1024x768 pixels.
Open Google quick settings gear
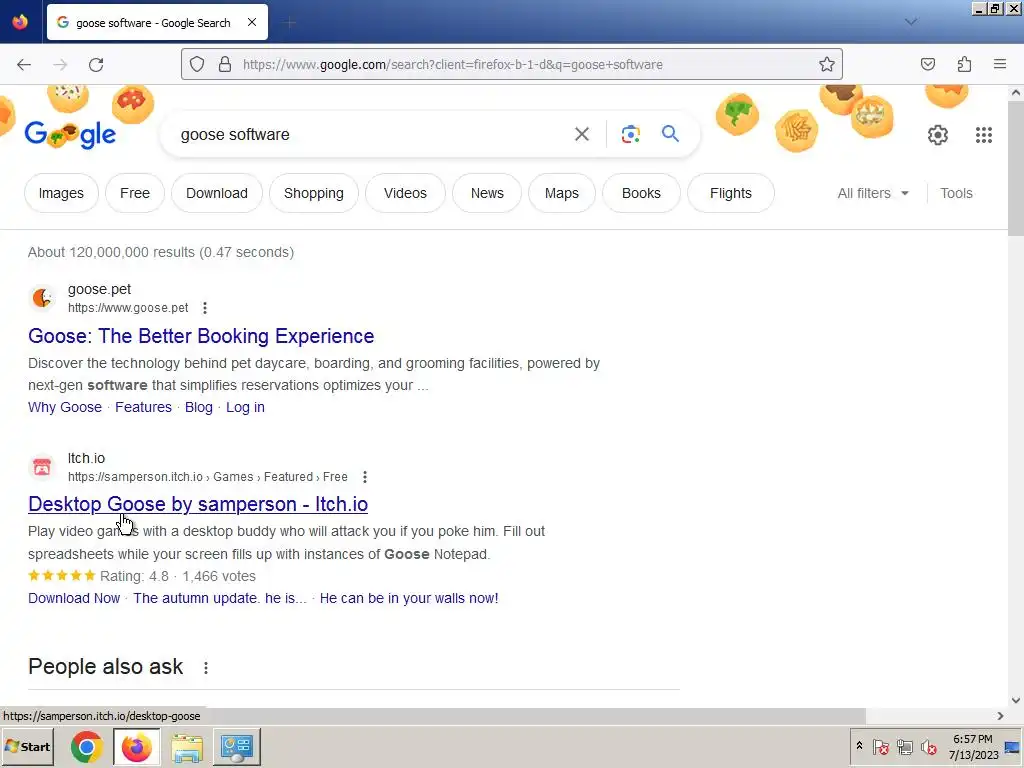pos(938,135)
